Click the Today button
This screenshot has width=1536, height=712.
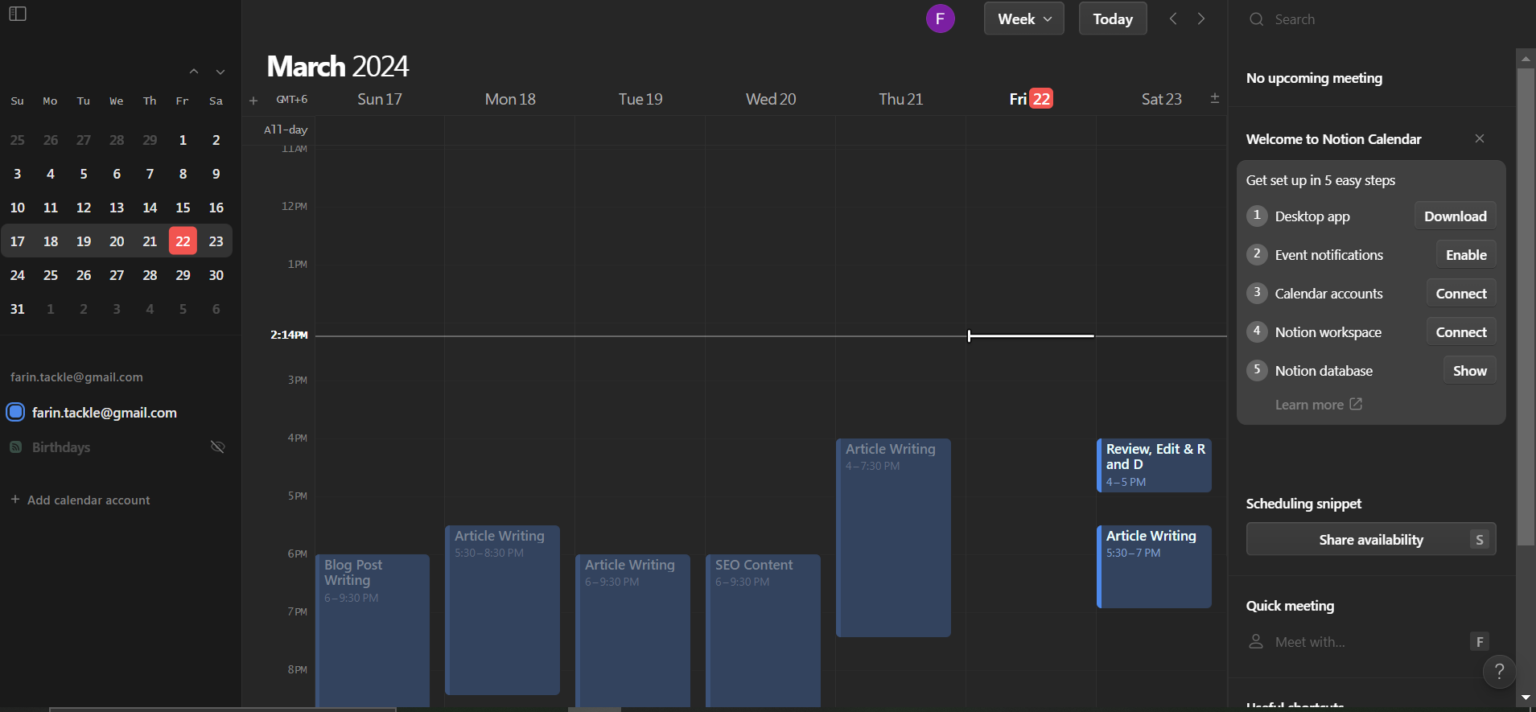(1112, 19)
